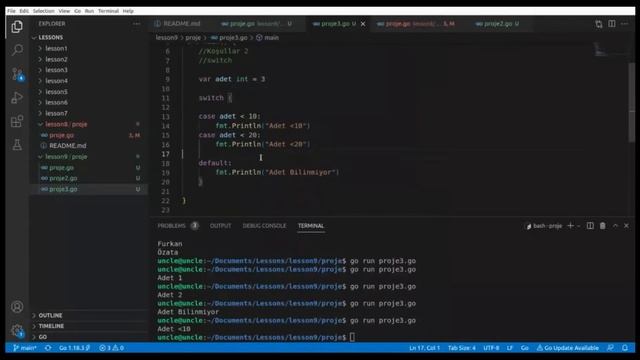Change the UTF-8 encoding
The height and width of the screenshot is (360, 640).
(x=491, y=348)
